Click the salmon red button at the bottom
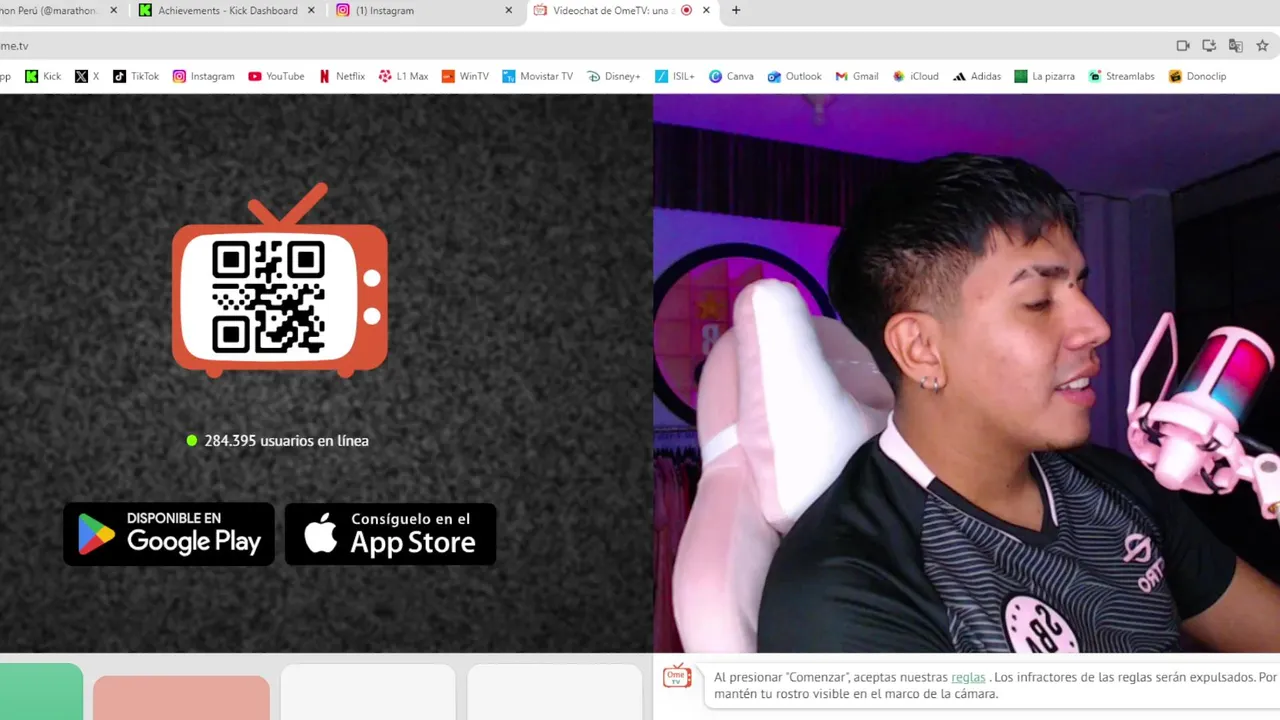Screen dimensions: 1280x720 [181, 698]
